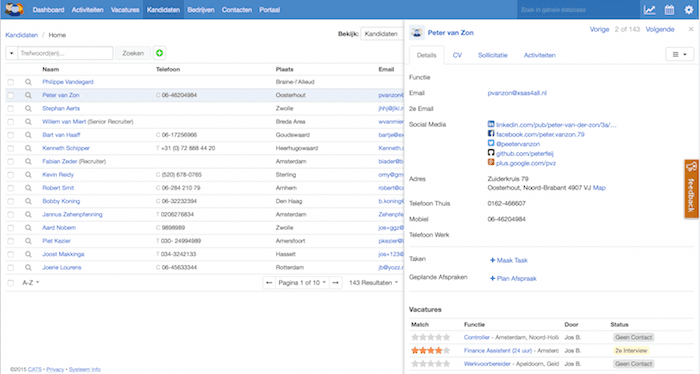
Task: Open the orange feedback side tab
Action: (691, 189)
